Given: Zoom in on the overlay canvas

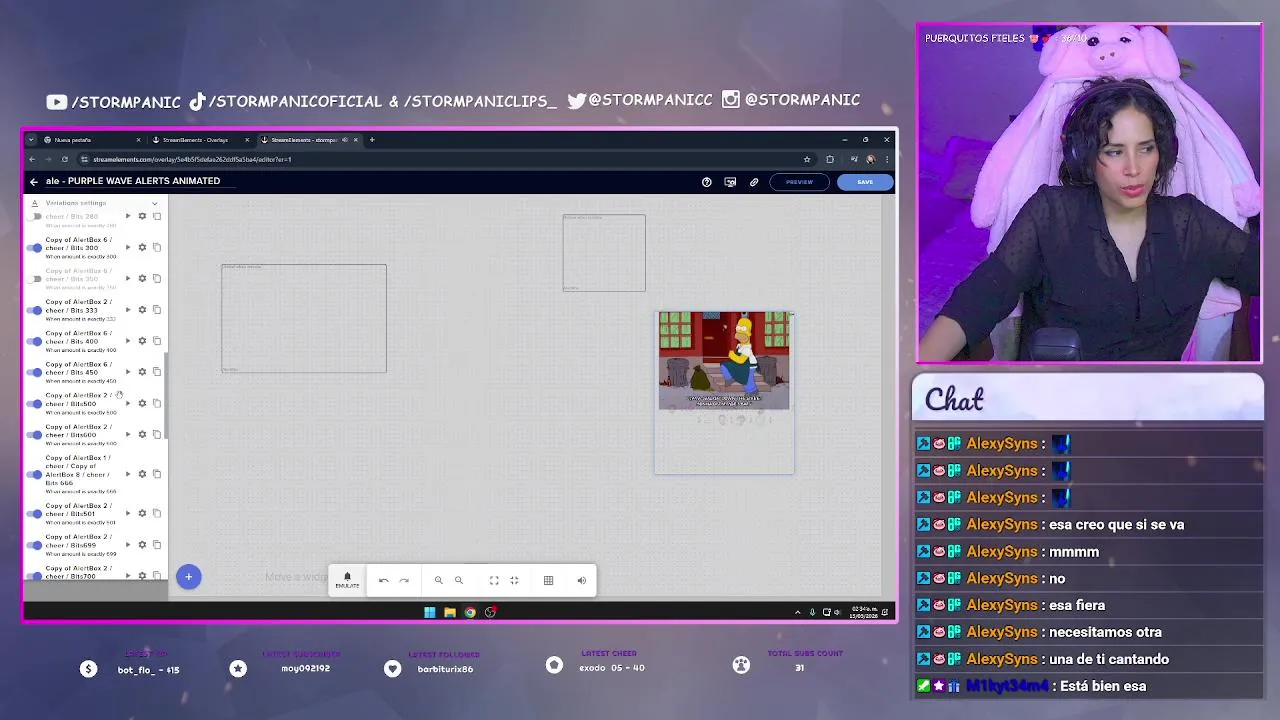Looking at the screenshot, I should 438,580.
